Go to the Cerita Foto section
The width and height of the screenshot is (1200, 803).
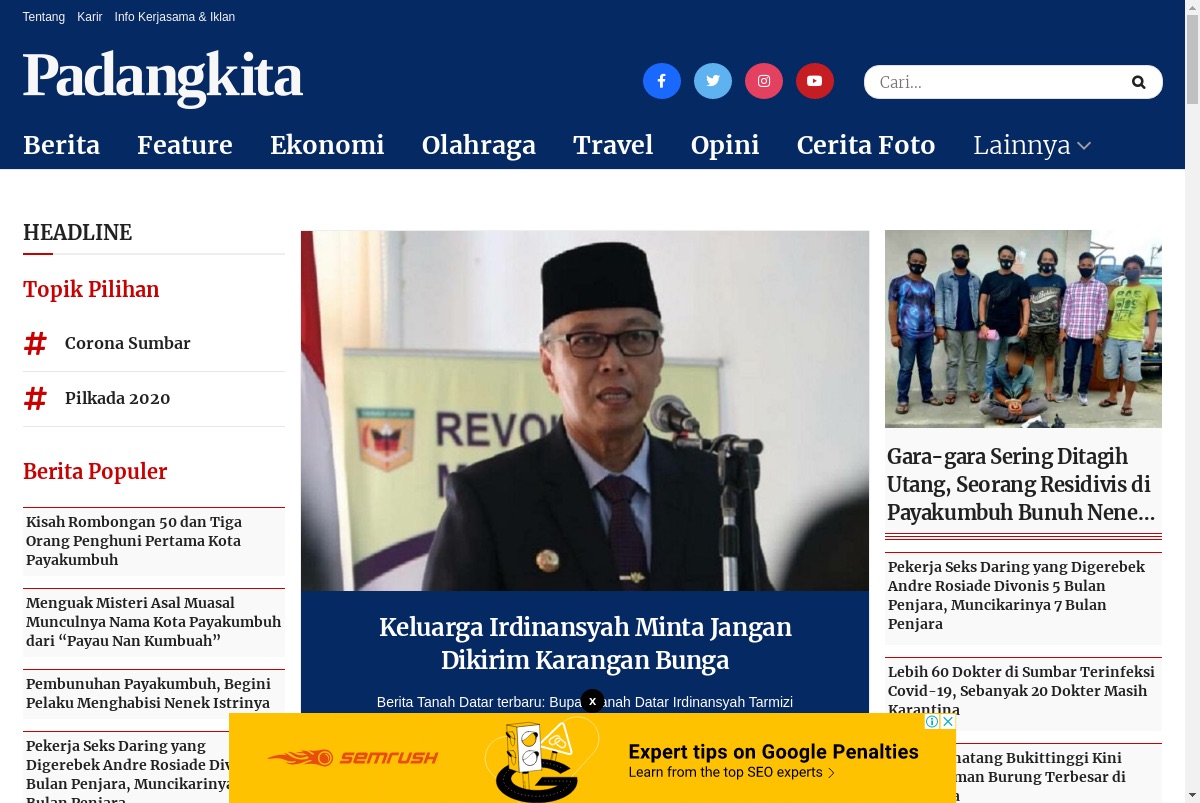866,146
